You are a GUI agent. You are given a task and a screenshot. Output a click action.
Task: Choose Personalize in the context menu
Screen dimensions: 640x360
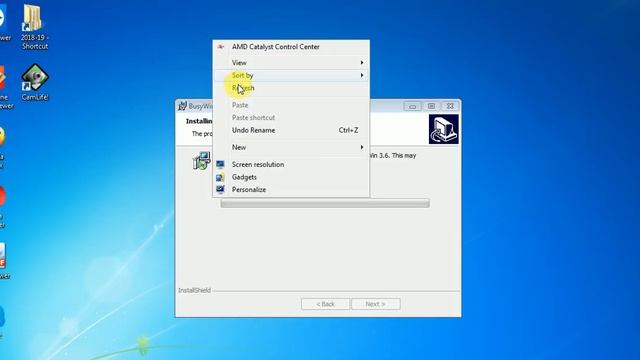291,190
